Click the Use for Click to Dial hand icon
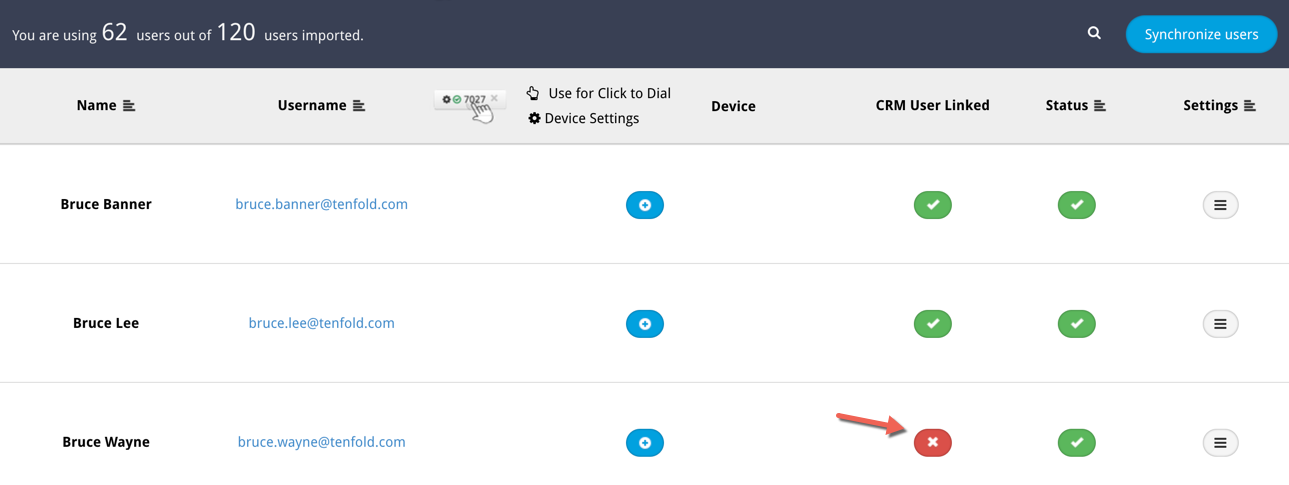This screenshot has width=1289, height=485. pyautogui.click(x=533, y=93)
